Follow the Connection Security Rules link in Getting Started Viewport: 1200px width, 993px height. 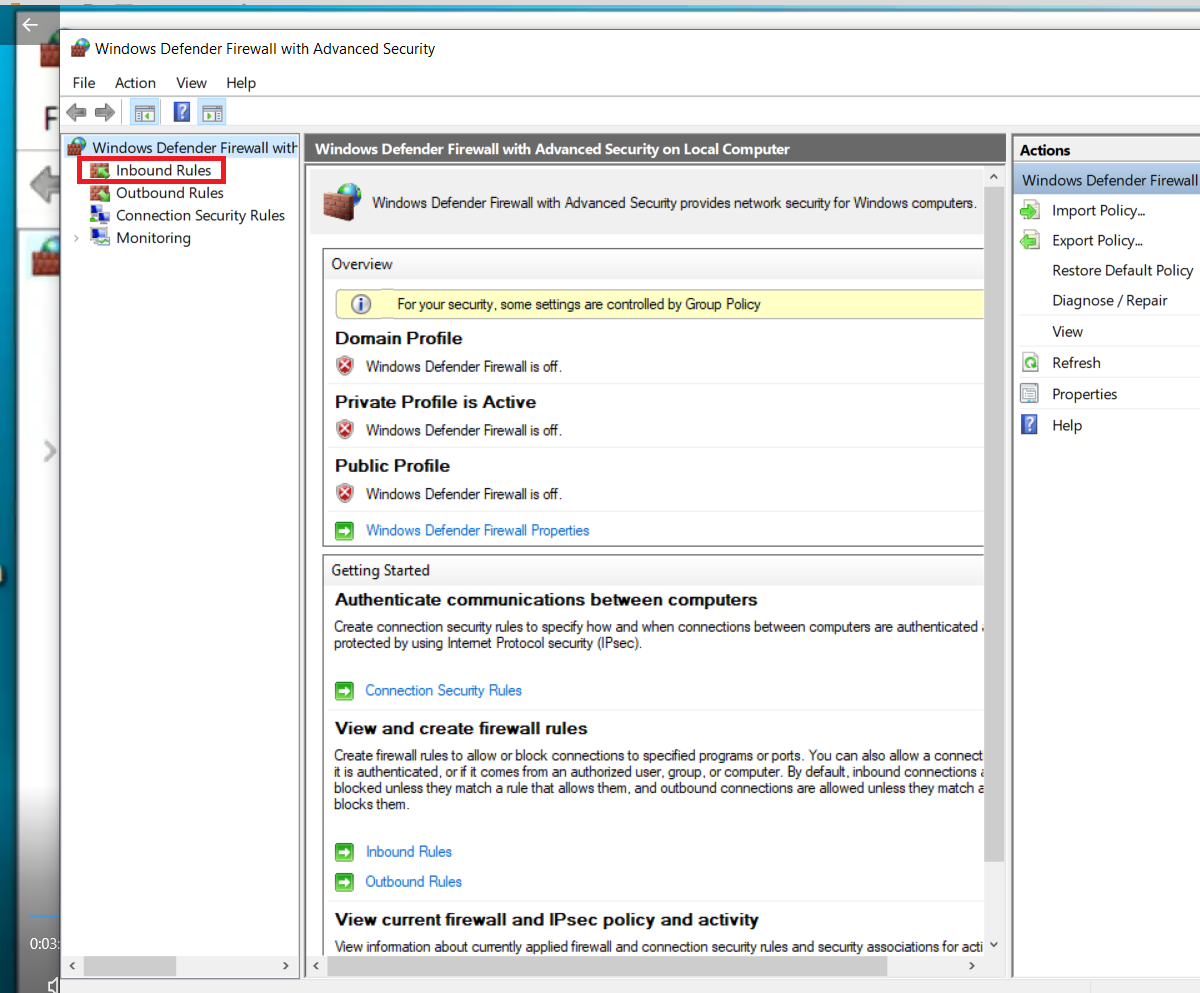tap(444, 690)
